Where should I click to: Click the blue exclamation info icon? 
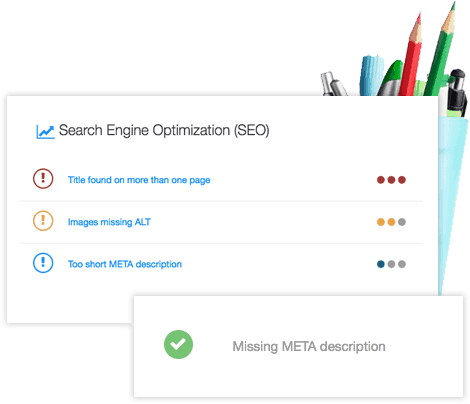point(43,263)
